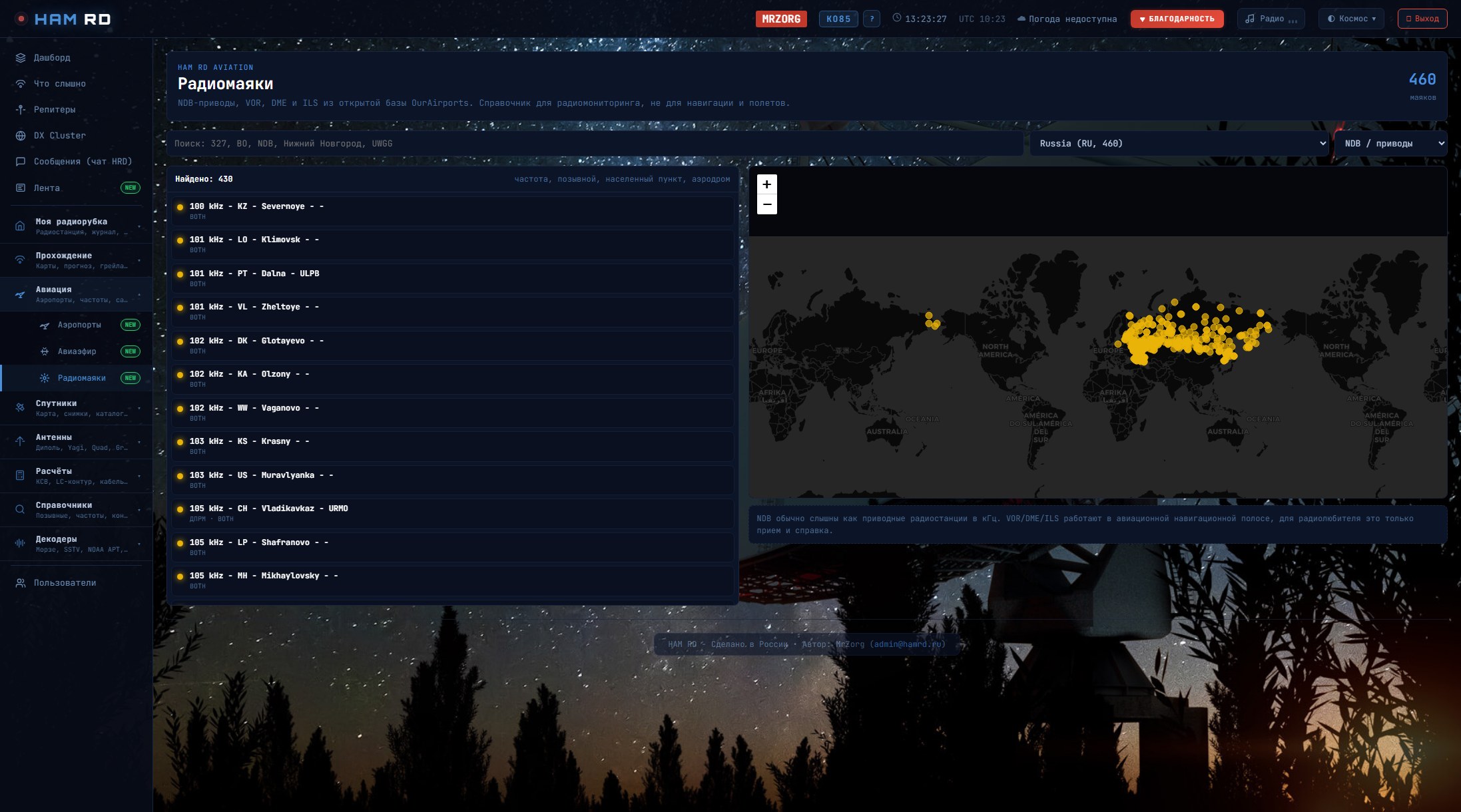Click the KO85 locator badge
This screenshot has width=1461, height=812.
click(x=838, y=19)
